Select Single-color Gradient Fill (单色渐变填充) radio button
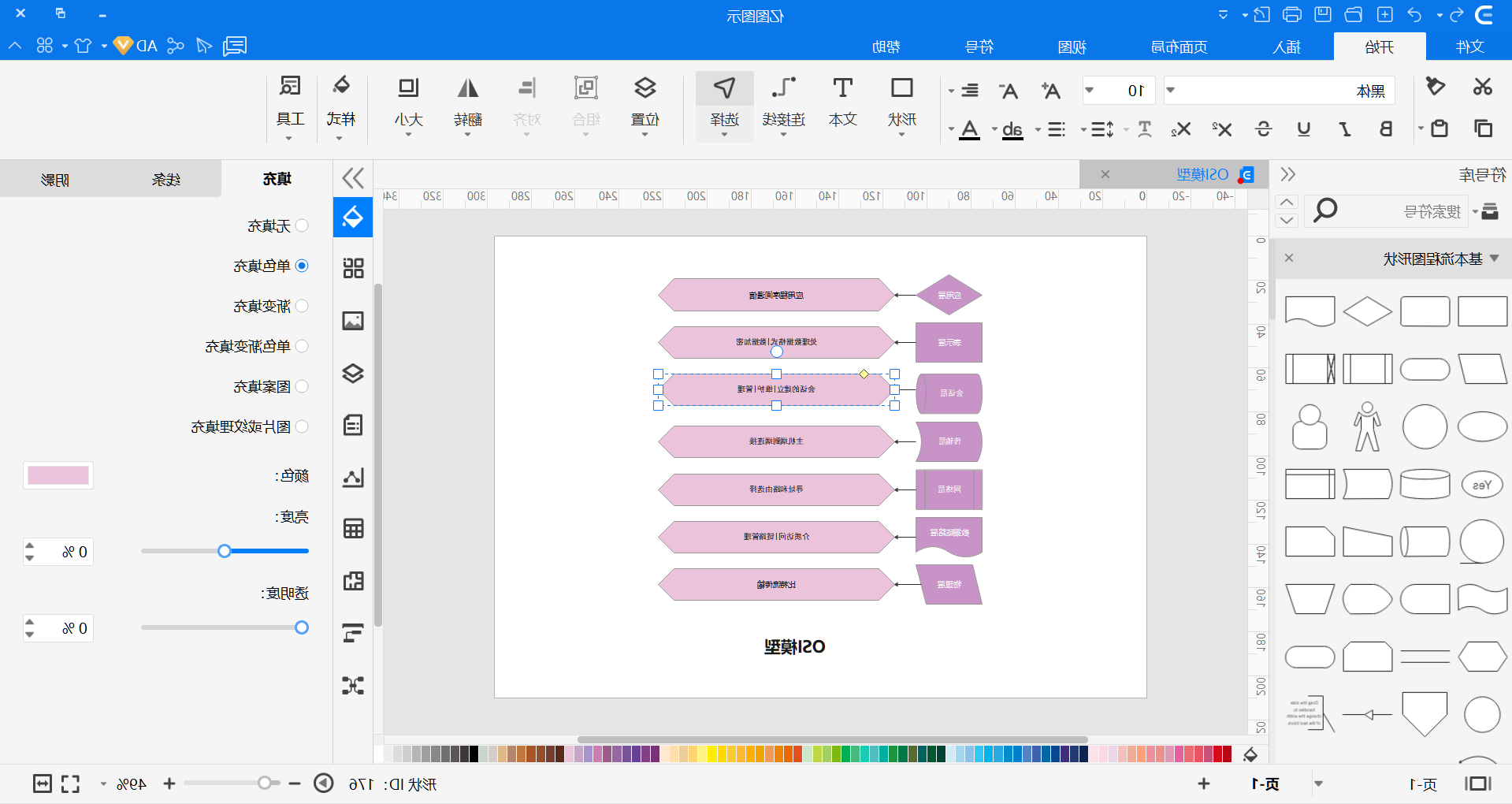1512x804 pixels. (x=302, y=346)
